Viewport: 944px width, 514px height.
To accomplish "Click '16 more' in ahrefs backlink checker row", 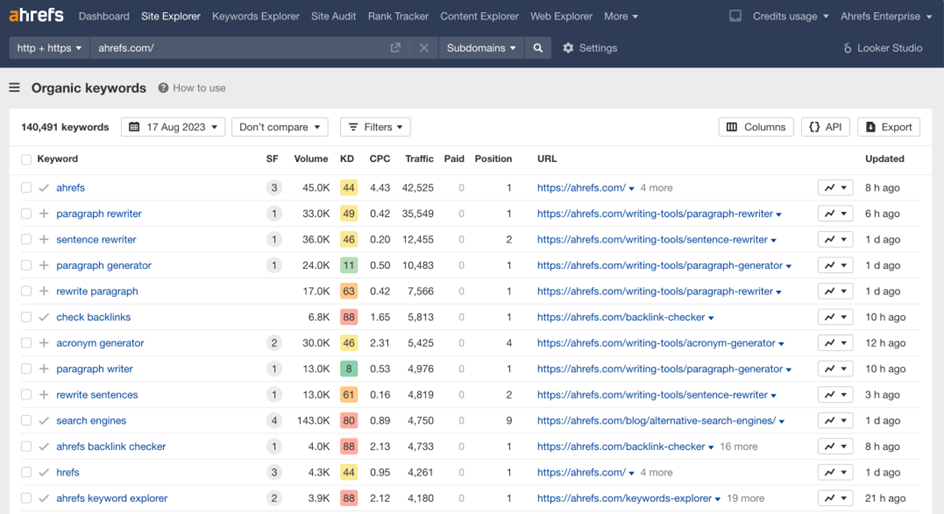I will (739, 447).
